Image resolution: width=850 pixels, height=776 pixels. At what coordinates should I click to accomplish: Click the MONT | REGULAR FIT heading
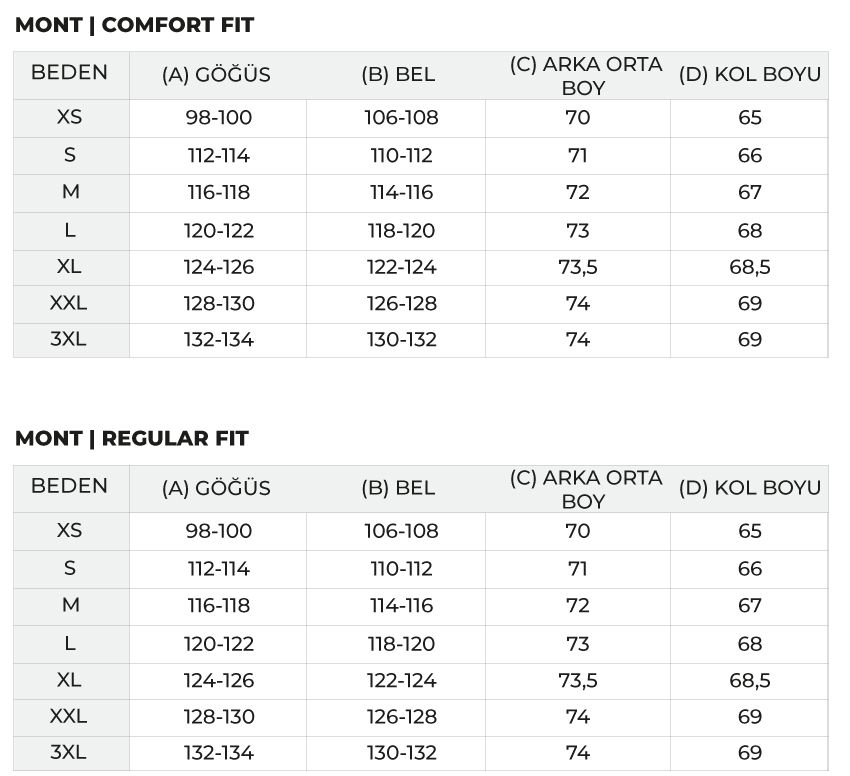pyautogui.click(x=132, y=438)
